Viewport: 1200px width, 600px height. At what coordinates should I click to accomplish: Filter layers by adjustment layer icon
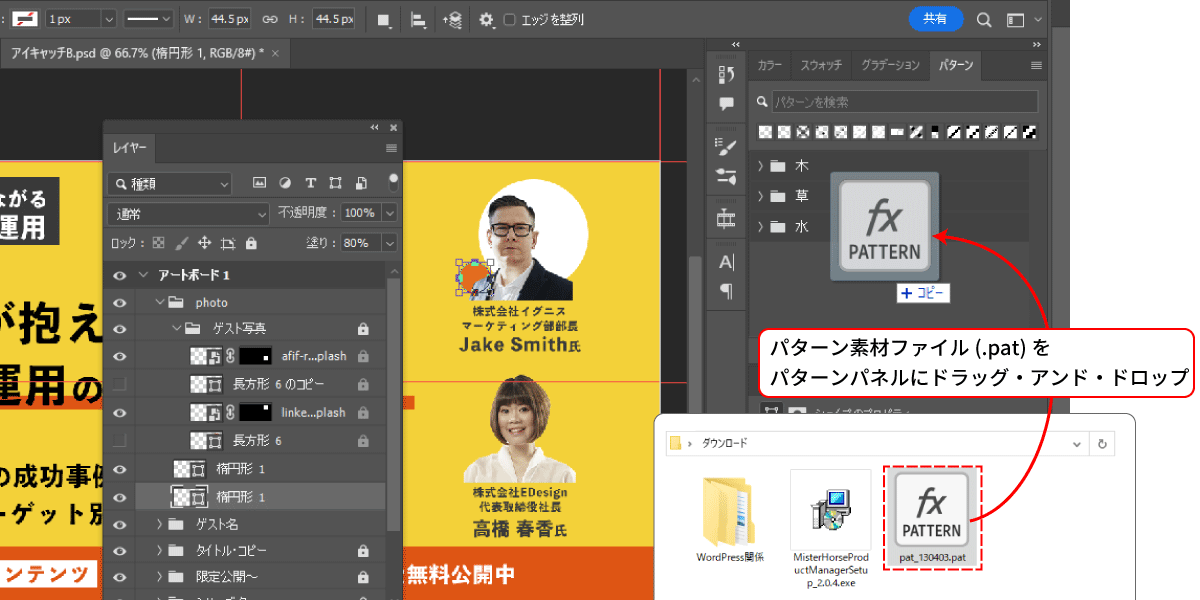coord(285,183)
